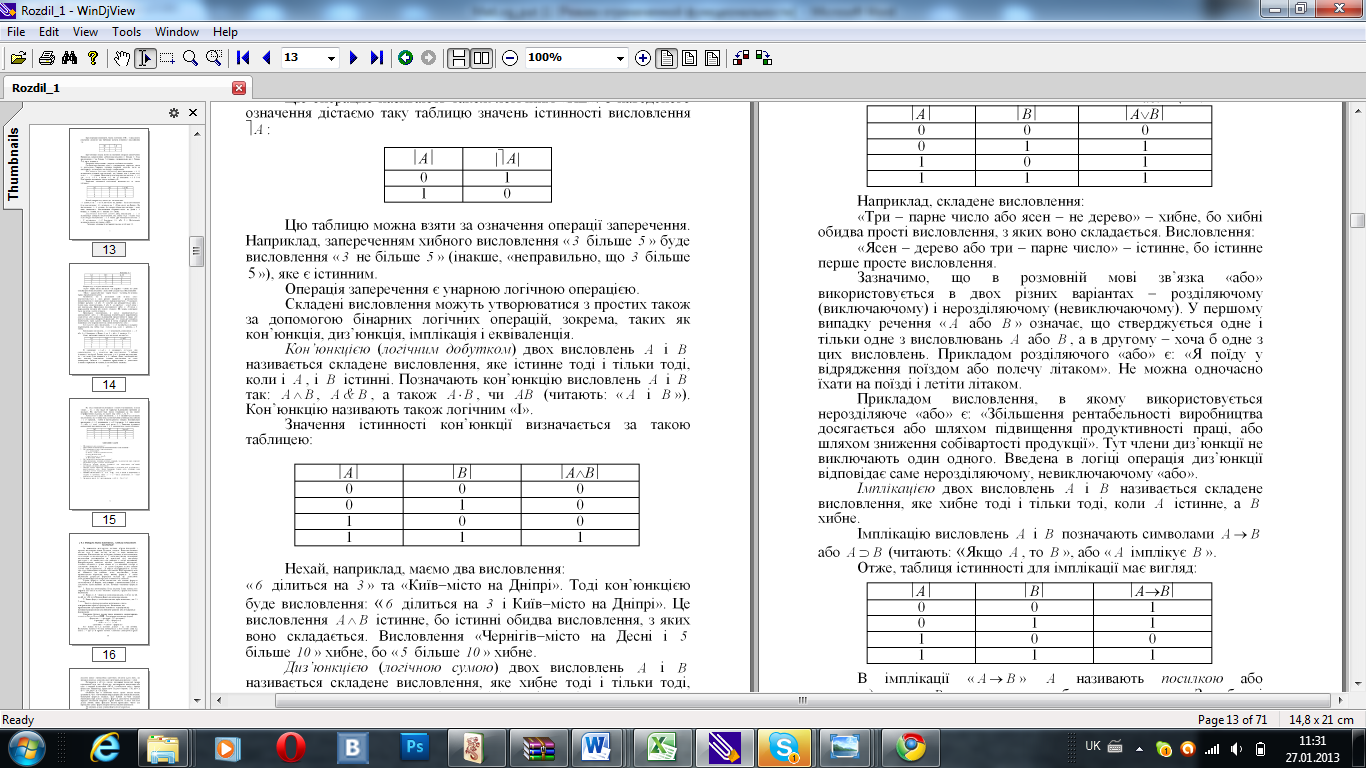Click the rotate right toolbar icon
The width and height of the screenshot is (1366, 768).
coord(764,58)
